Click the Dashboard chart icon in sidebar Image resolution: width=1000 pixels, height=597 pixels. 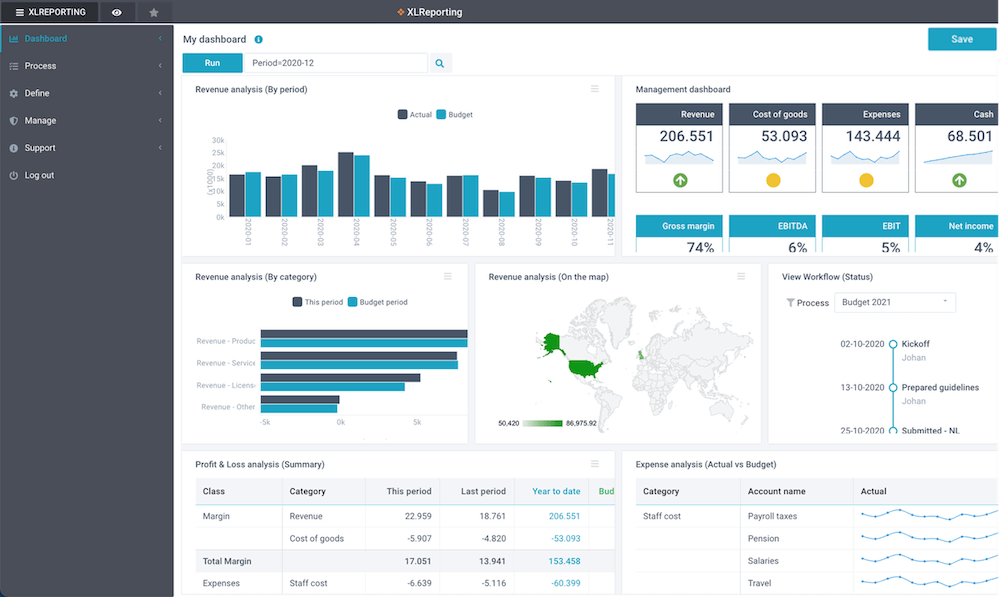[x=13, y=39]
